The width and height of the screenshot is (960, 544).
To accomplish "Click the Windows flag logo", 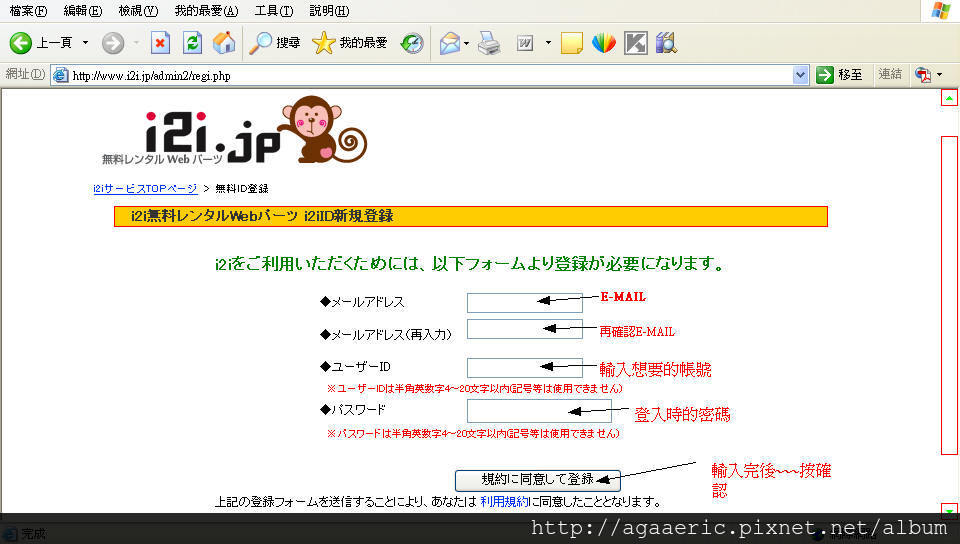I will pos(940,10).
